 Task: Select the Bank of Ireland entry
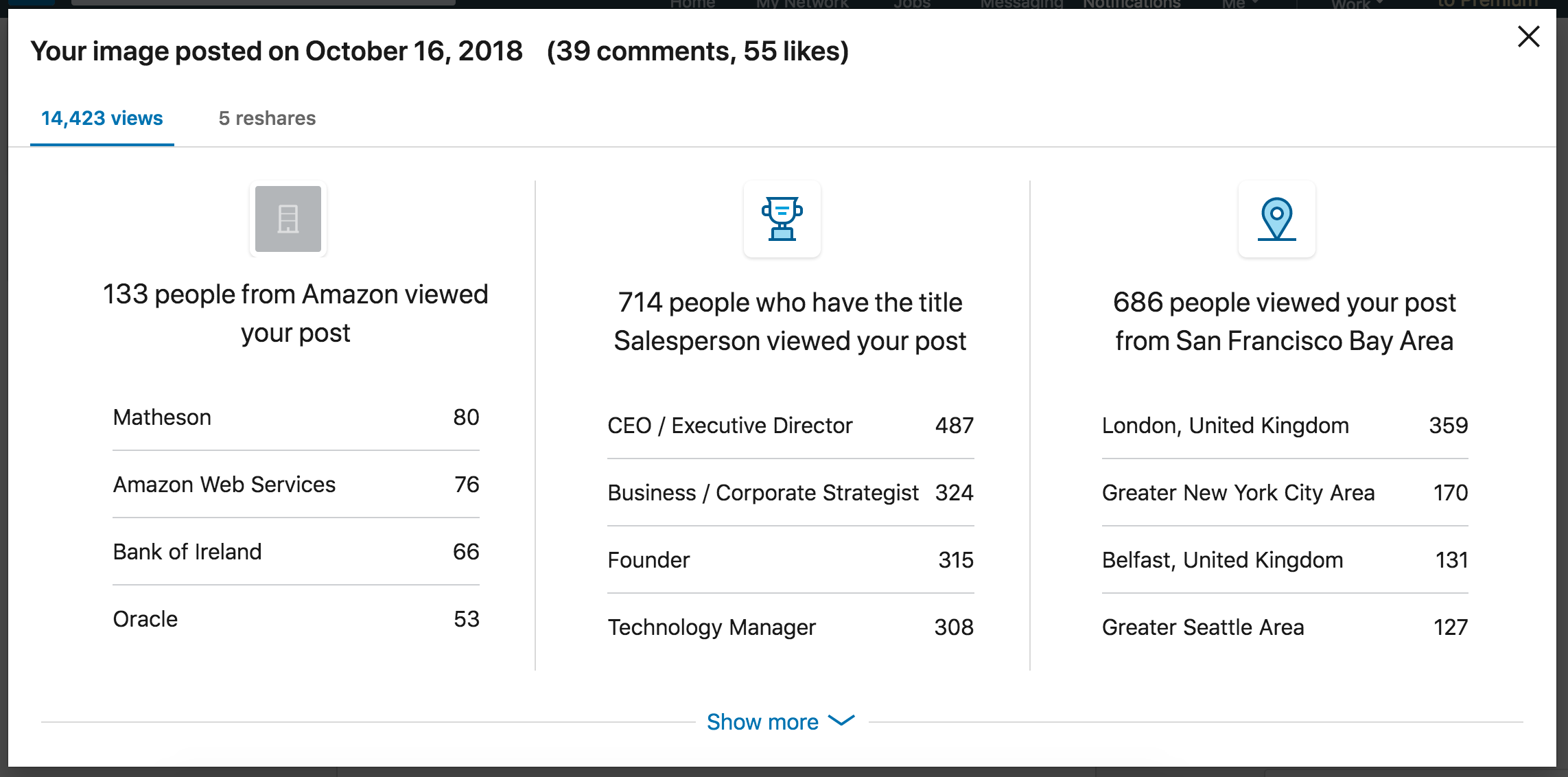tap(296, 552)
